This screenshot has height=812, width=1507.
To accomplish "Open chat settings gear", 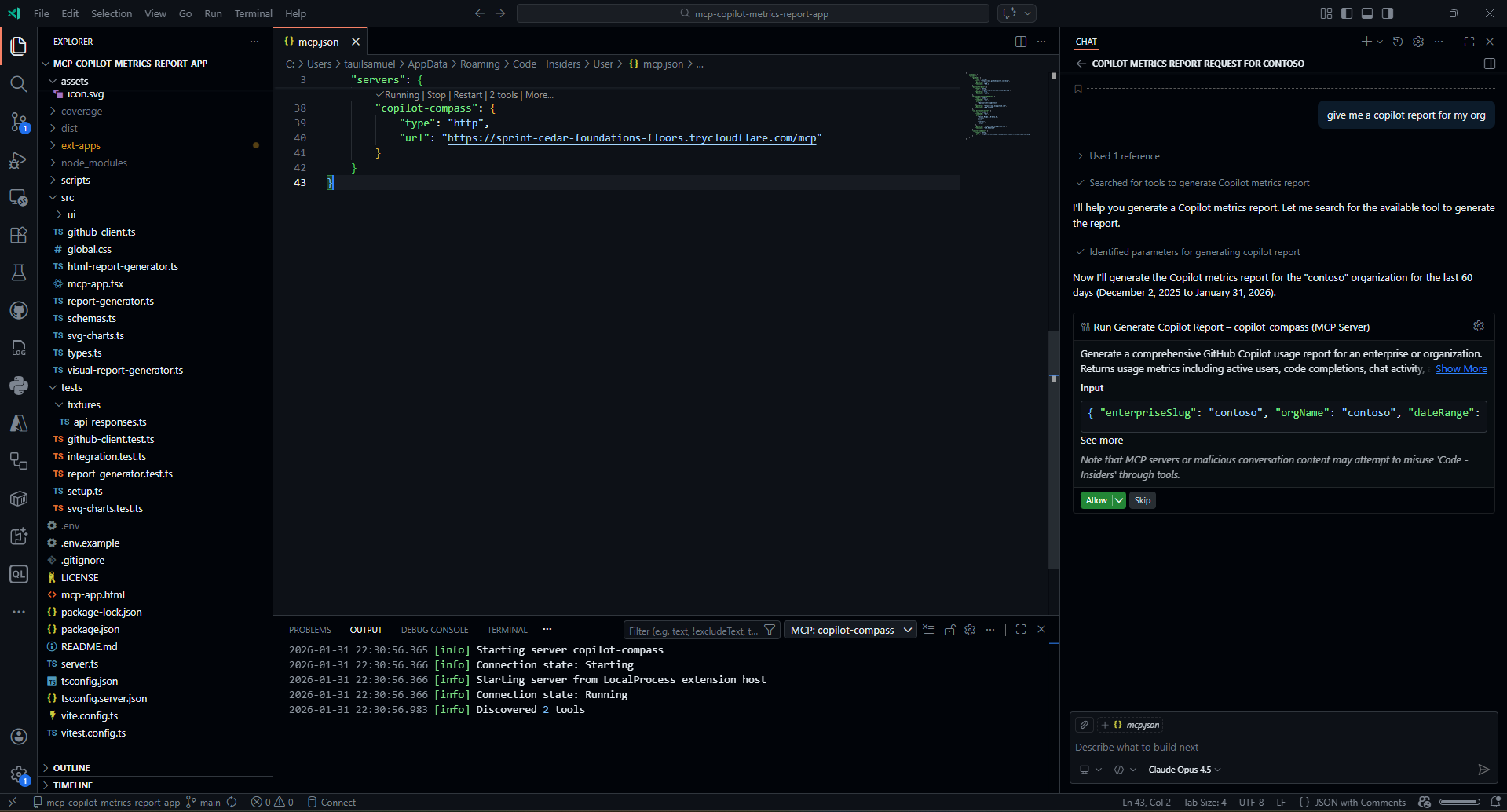I will tap(1418, 42).
